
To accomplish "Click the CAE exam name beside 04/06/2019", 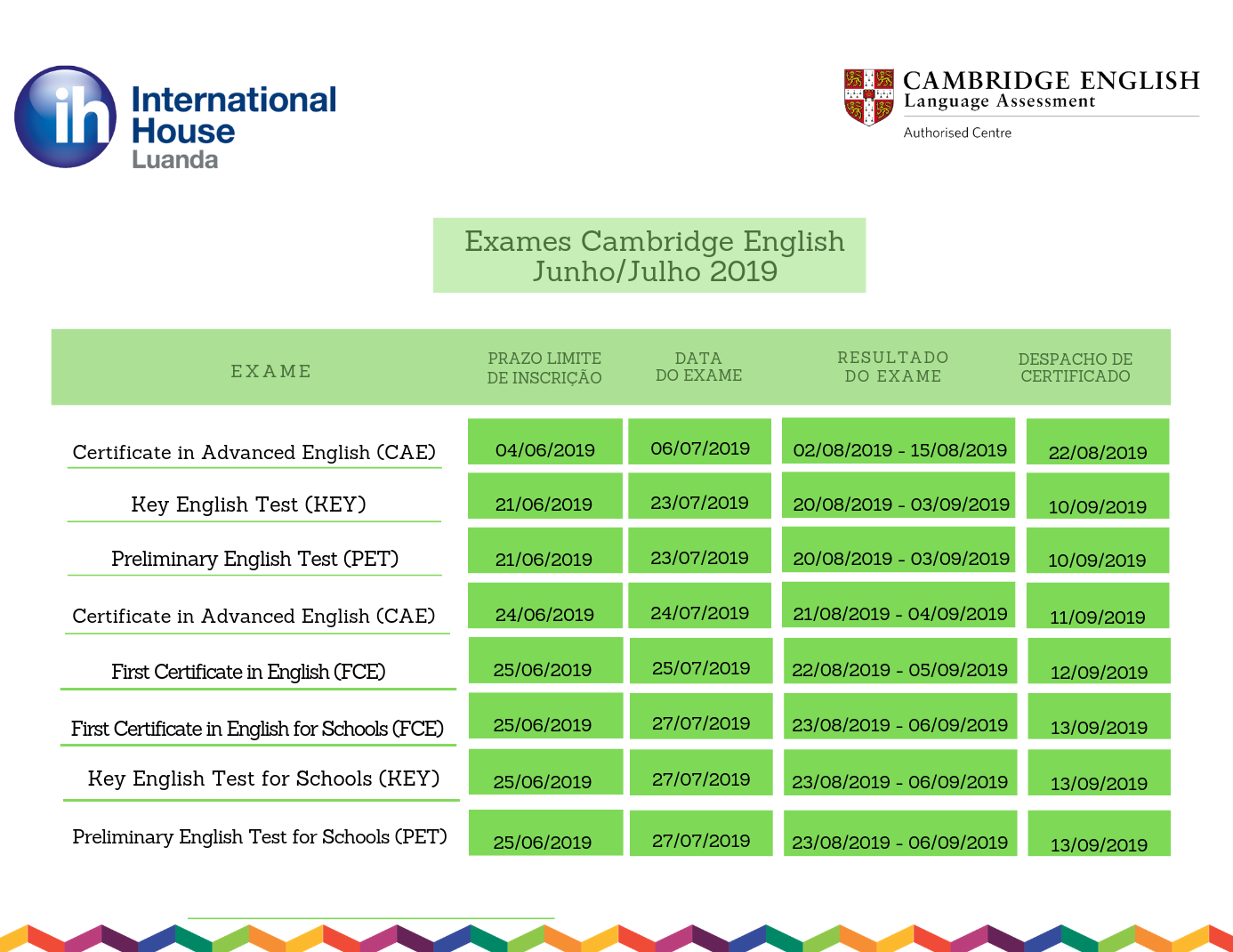I will 254,452.
